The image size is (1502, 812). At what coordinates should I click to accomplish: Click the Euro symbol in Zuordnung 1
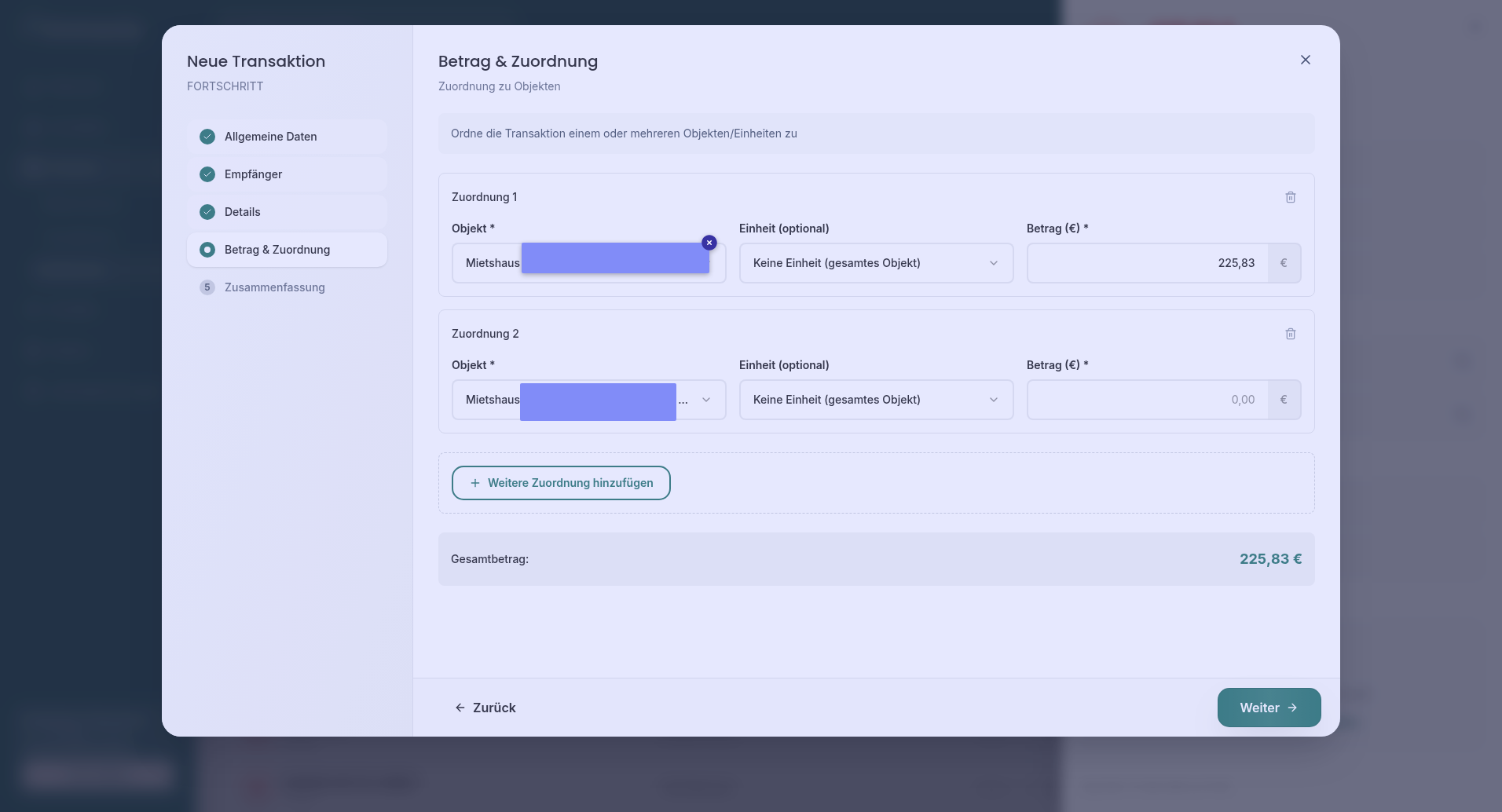[1284, 263]
